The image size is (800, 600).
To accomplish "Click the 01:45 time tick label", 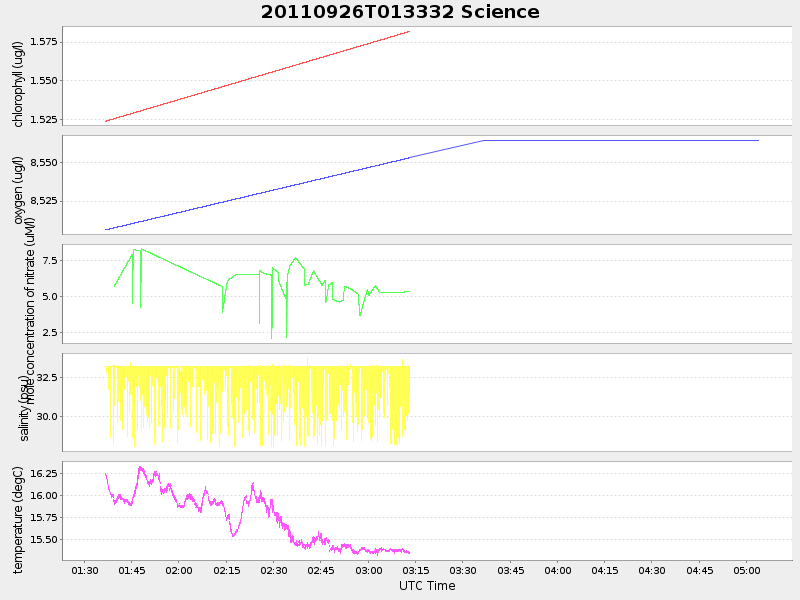I will point(132,570).
